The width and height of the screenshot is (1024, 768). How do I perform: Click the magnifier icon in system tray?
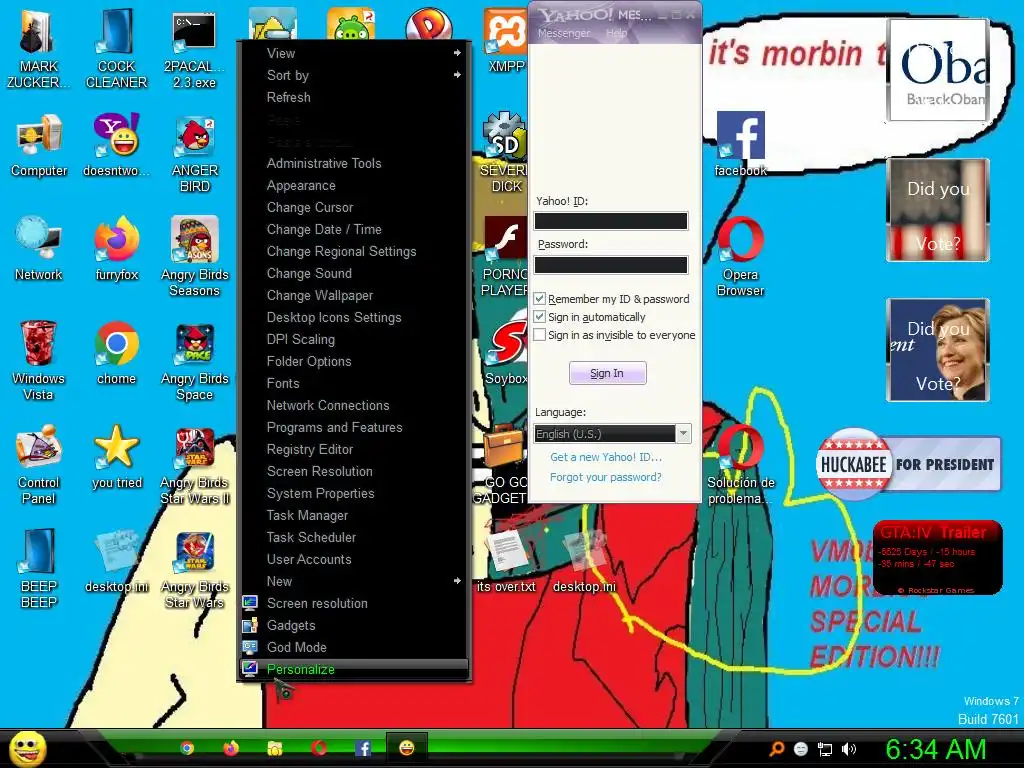click(776, 749)
